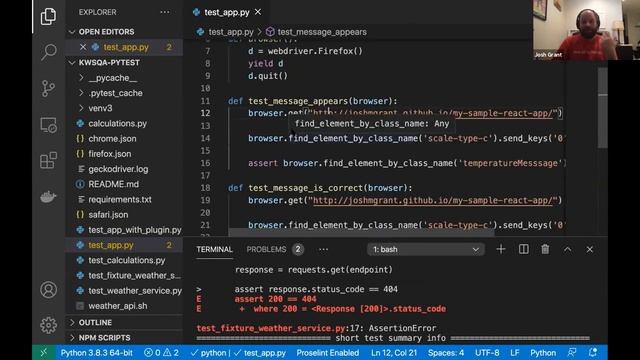Click Python language mode in status bar
640x360 pixels.
pos(543,353)
